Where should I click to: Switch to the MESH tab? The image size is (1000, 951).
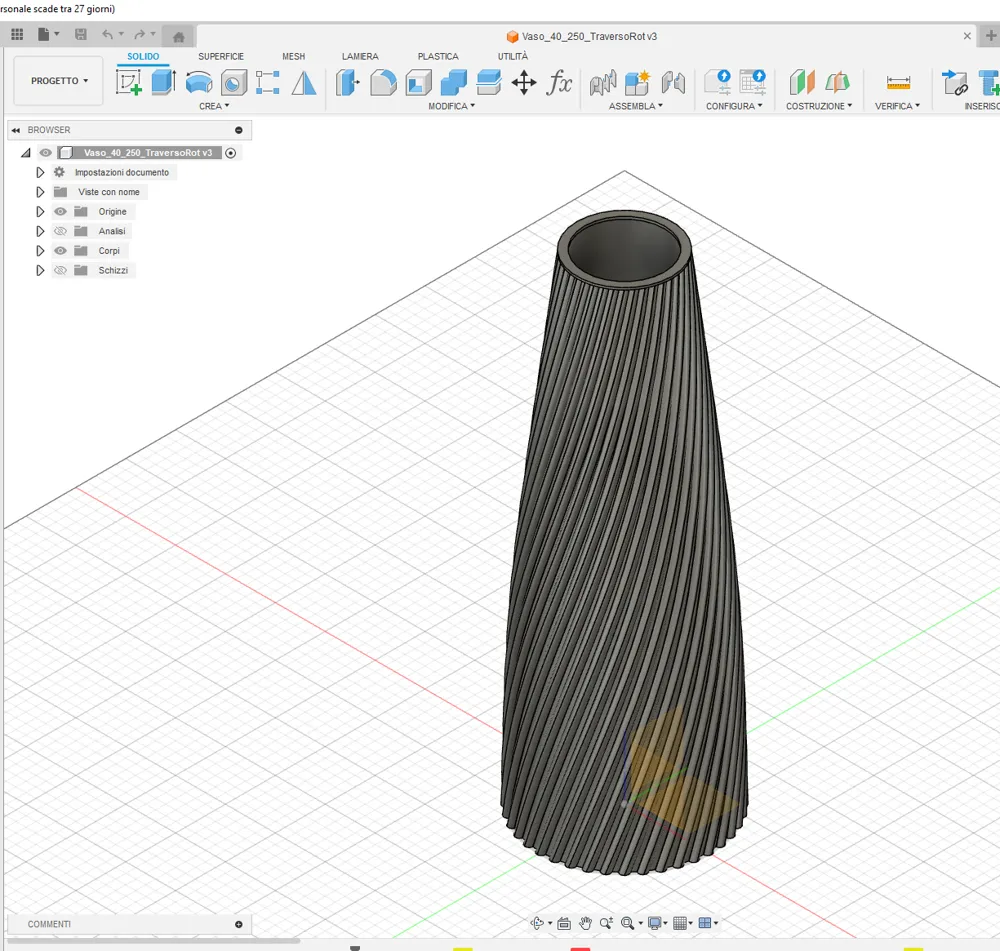click(x=293, y=56)
